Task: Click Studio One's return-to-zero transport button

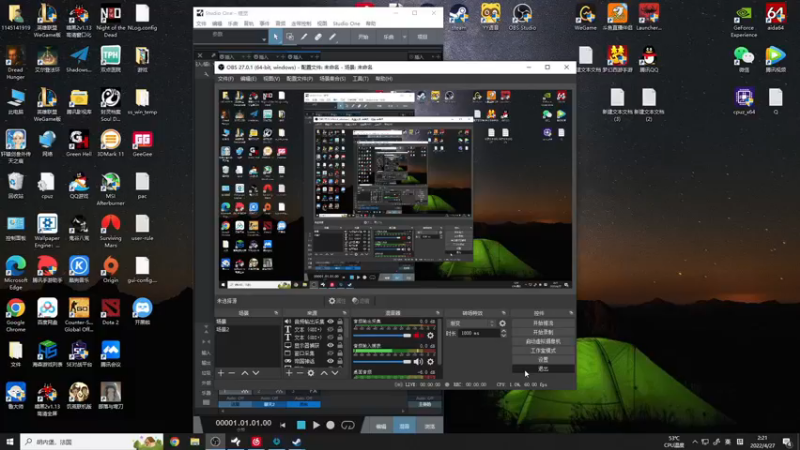Action: coord(283,425)
